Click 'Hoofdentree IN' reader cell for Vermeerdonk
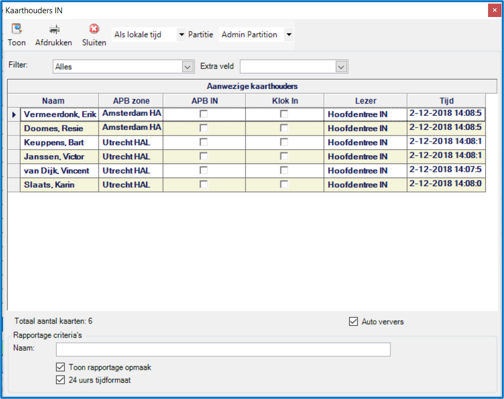Viewport: 504px width, 399px height. tap(365, 114)
